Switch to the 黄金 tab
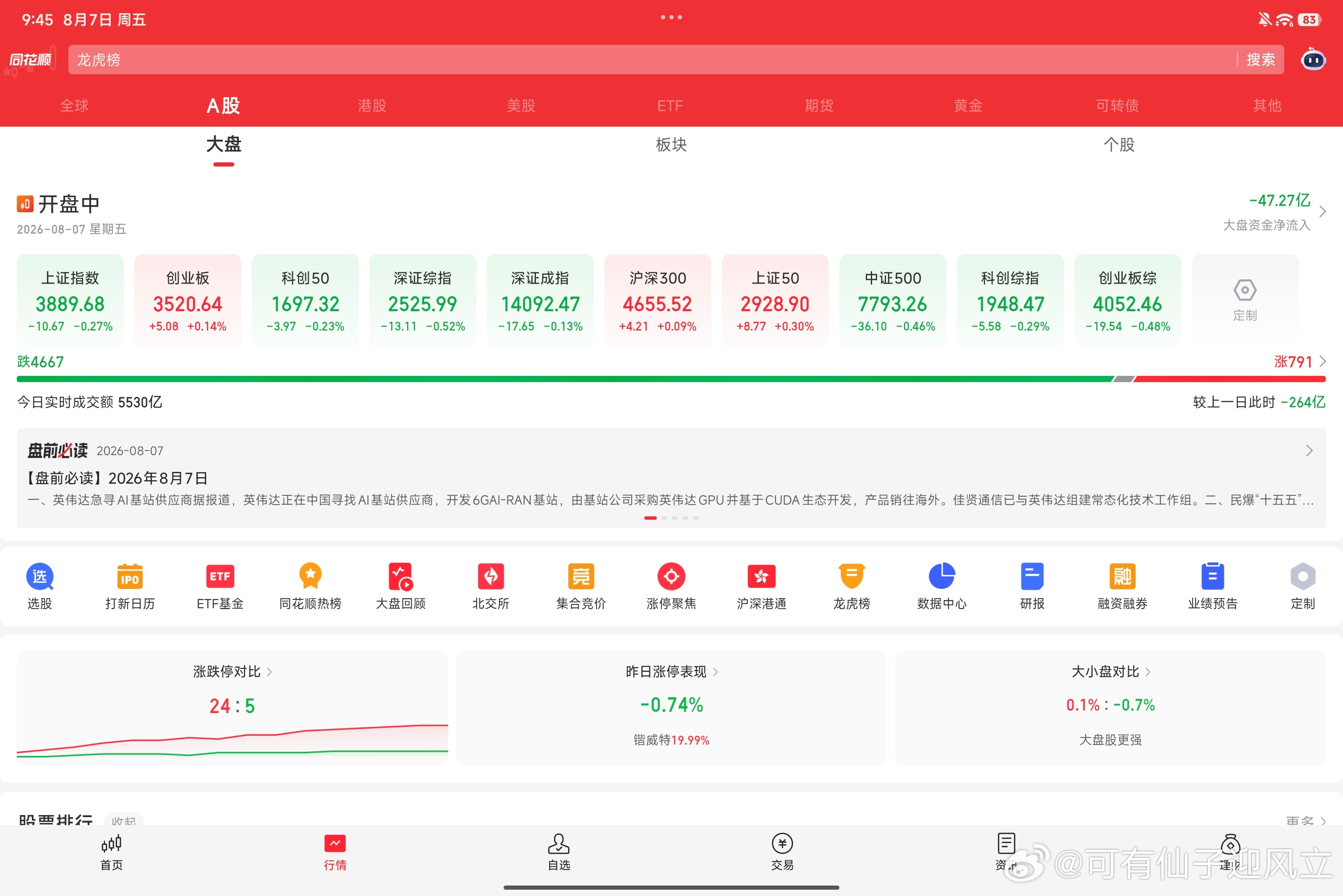 (968, 106)
